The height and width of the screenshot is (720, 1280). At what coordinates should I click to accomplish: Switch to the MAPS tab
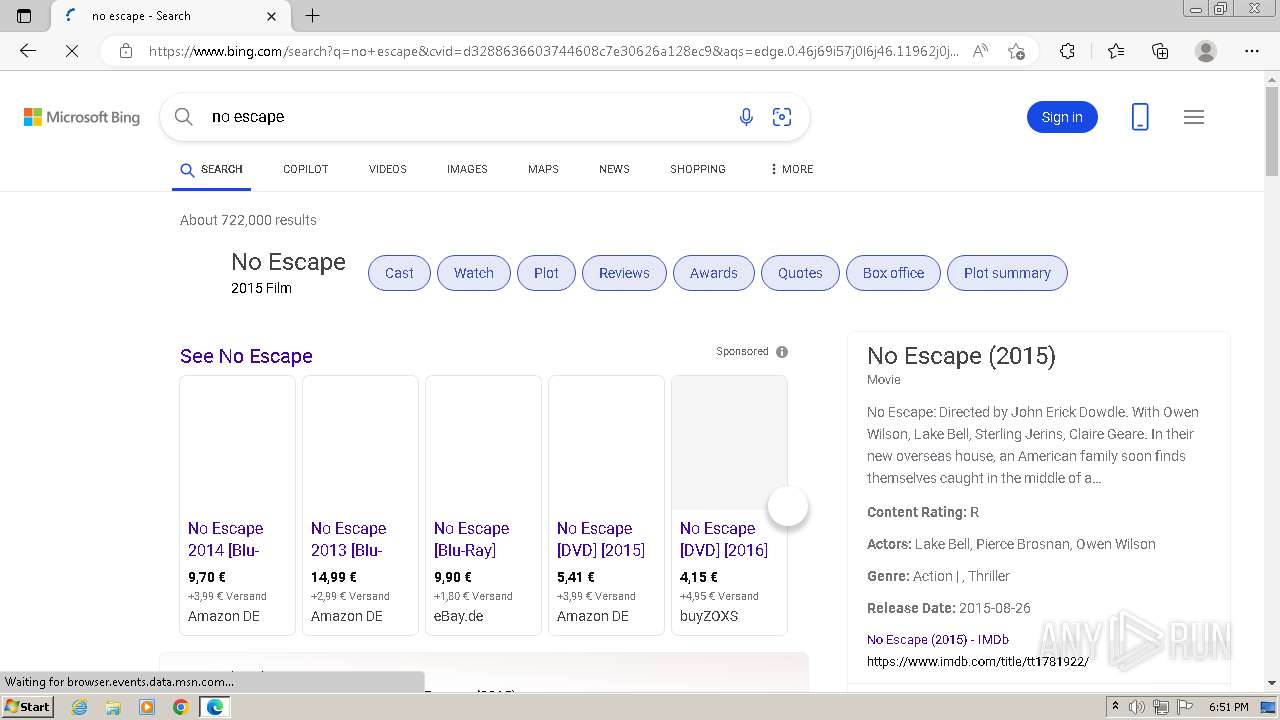pyautogui.click(x=543, y=169)
